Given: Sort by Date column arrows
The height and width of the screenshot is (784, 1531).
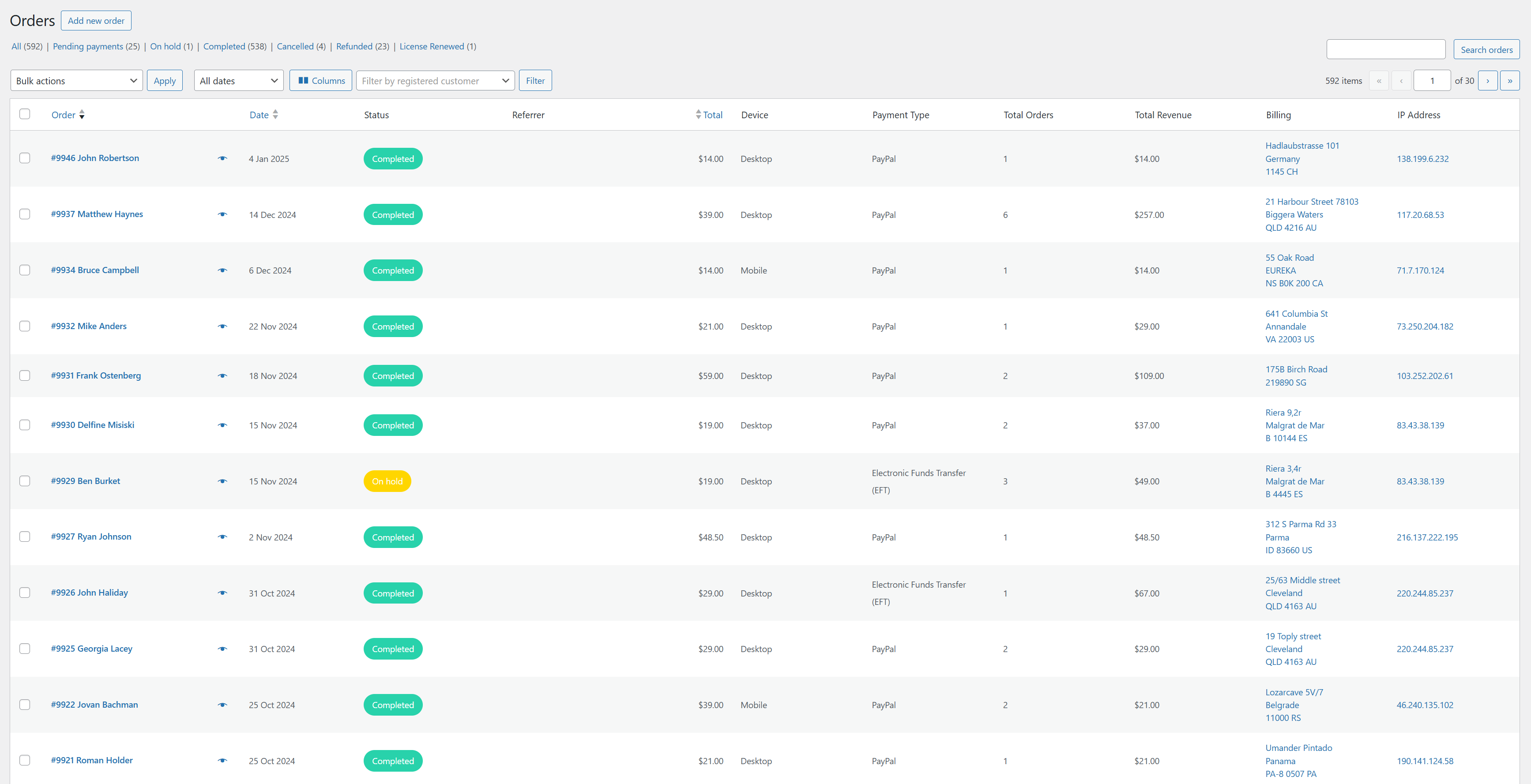Looking at the screenshot, I should coord(275,115).
